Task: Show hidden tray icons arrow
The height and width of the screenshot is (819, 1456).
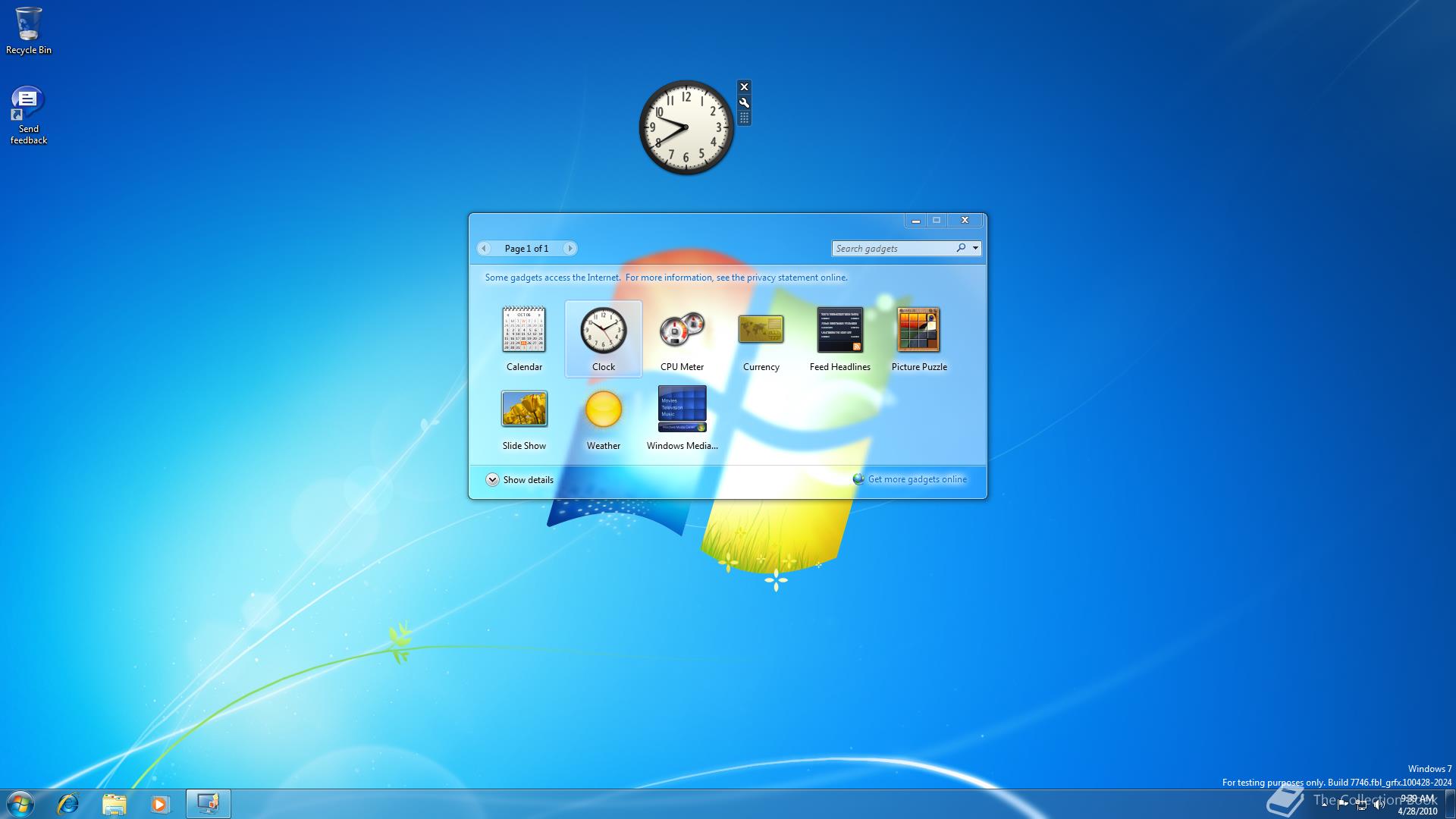Action: 1324,805
